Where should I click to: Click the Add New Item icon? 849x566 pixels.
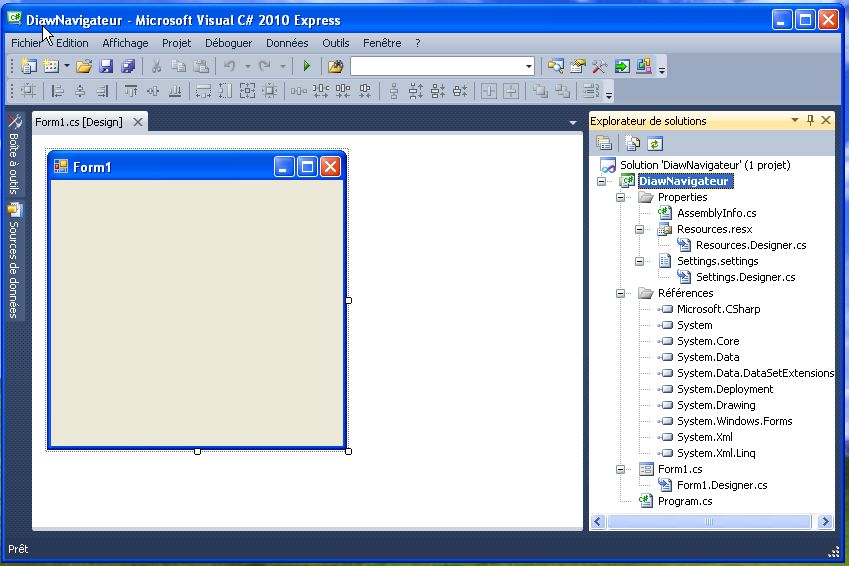(x=51, y=66)
